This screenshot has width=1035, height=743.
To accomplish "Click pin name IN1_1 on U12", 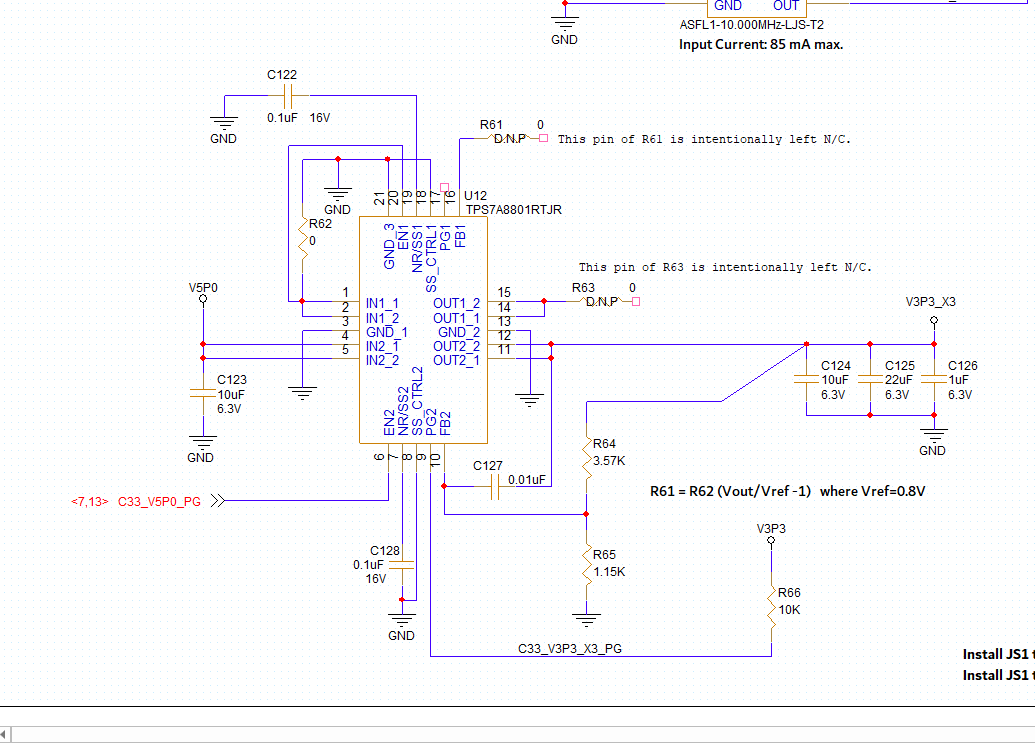I will coord(382,303).
